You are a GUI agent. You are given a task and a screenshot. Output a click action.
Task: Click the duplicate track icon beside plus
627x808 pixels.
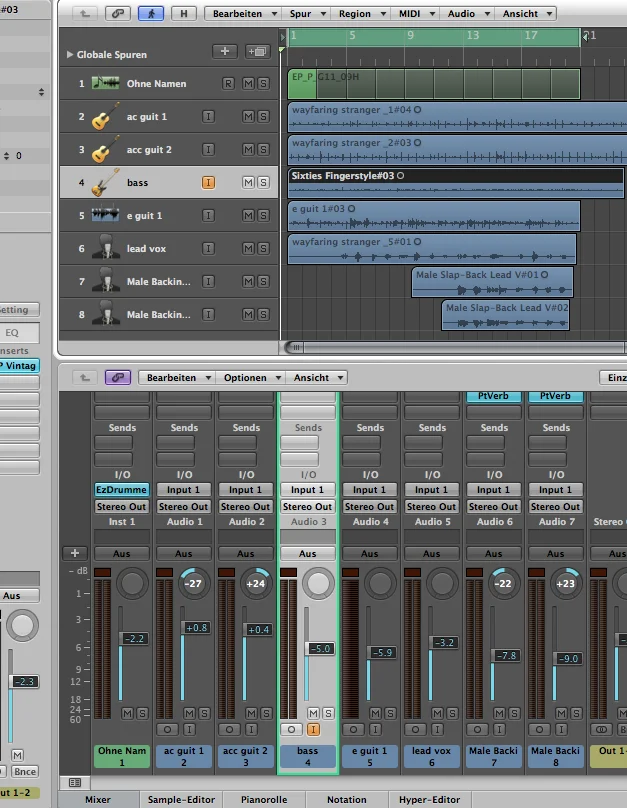pos(257,51)
